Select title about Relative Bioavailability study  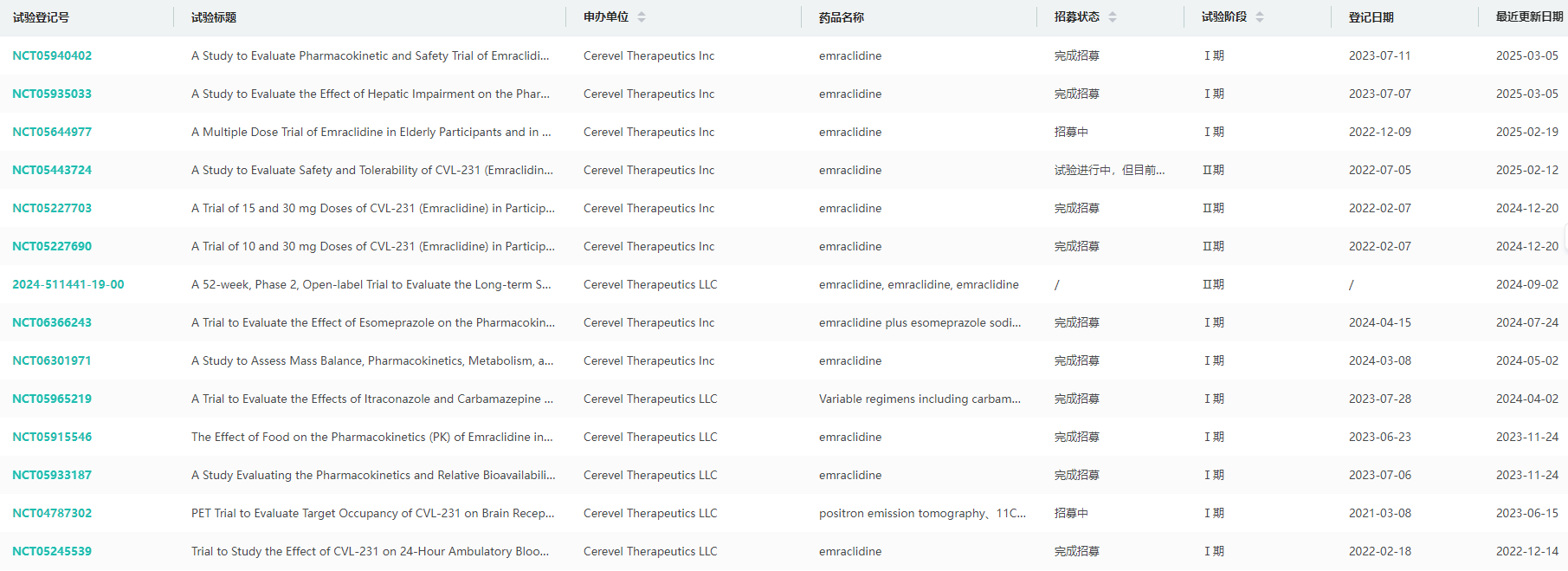point(373,475)
